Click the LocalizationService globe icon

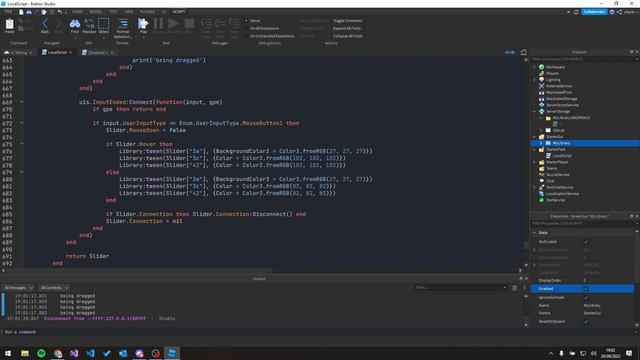tap(542, 193)
